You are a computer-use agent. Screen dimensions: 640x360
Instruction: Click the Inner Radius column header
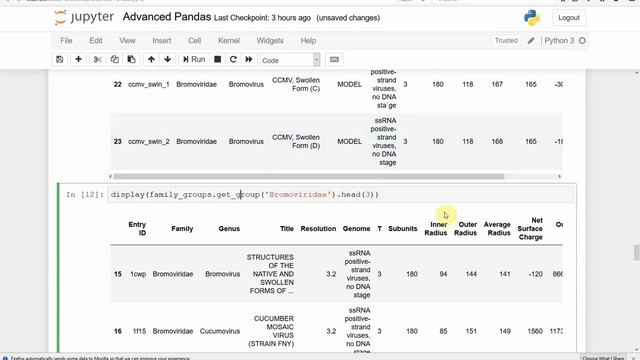(x=436, y=229)
